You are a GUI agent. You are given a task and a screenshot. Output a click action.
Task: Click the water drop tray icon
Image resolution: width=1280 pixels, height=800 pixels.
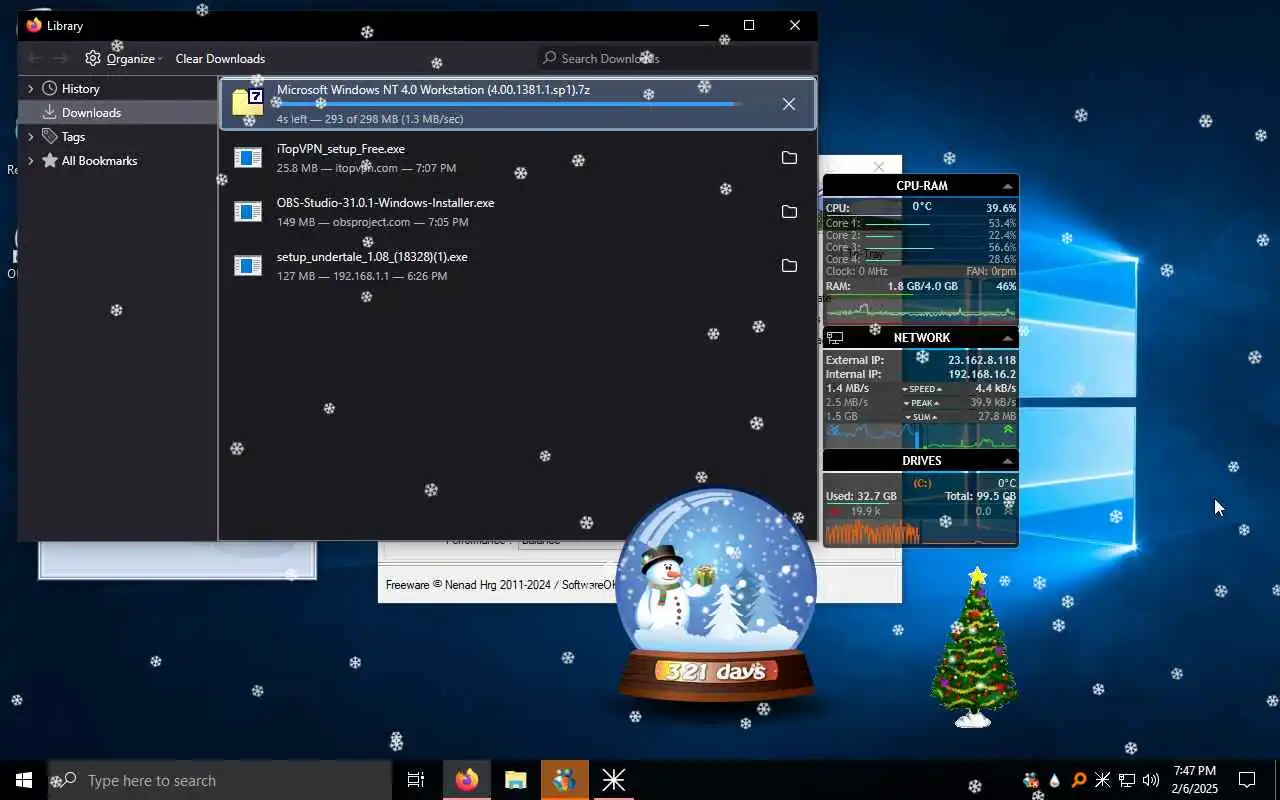pyautogui.click(x=1055, y=781)
